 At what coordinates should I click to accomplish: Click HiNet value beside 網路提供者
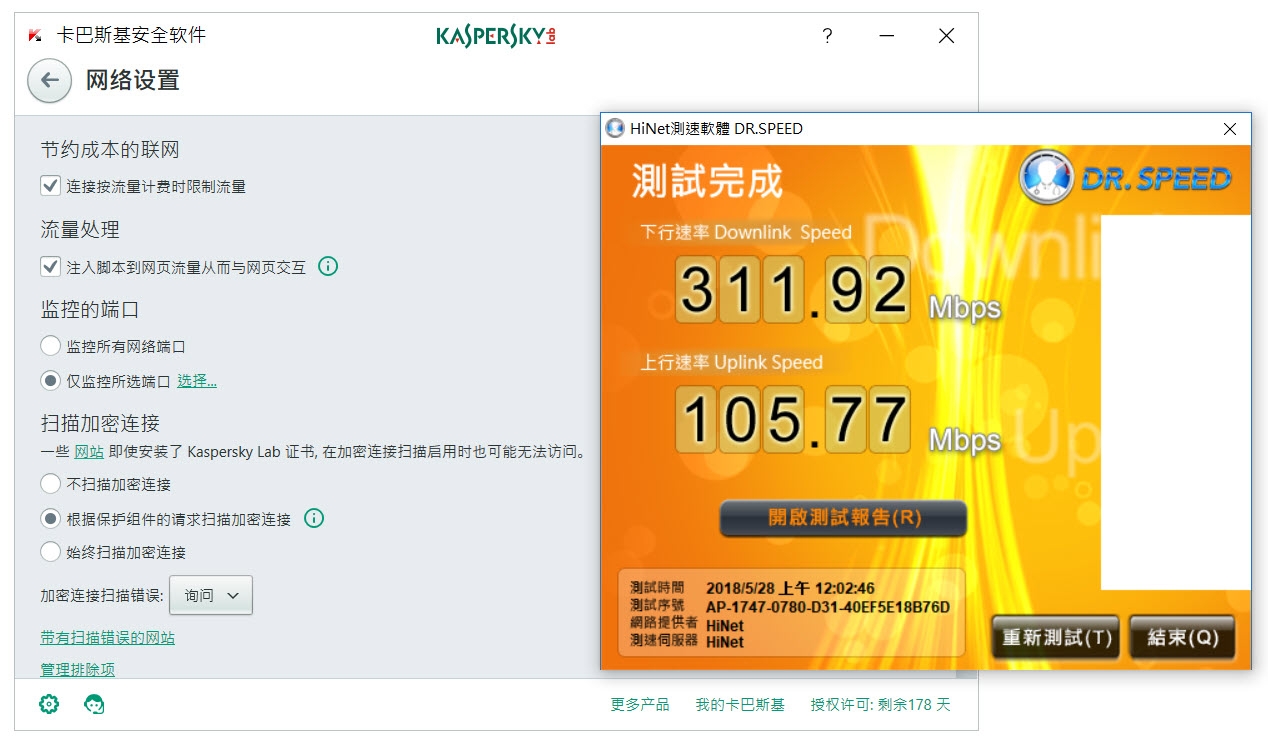click(725, 626)
